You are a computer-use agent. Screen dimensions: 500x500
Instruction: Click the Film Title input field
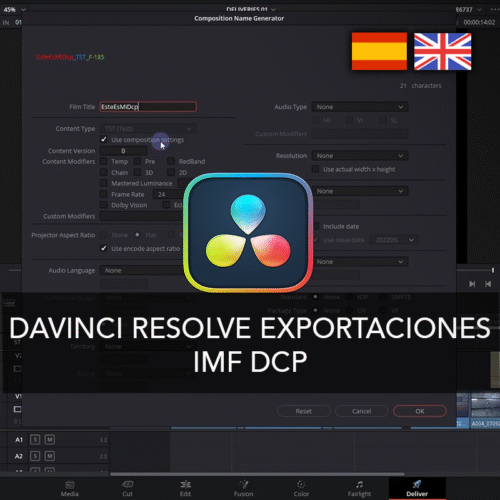148,107
